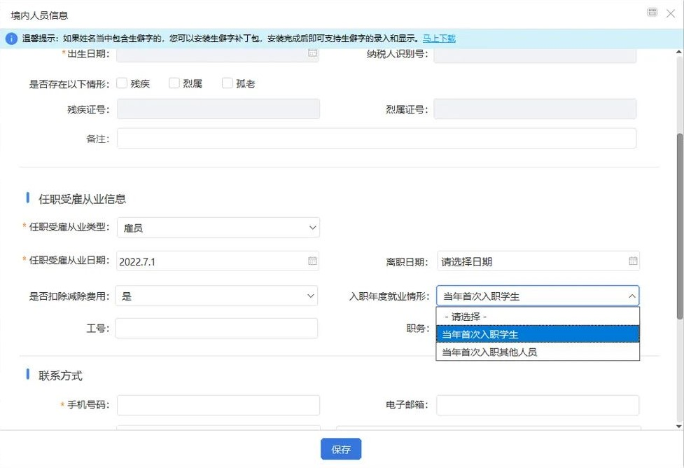Click the calendar icon for 出生日期

(312, 53)
